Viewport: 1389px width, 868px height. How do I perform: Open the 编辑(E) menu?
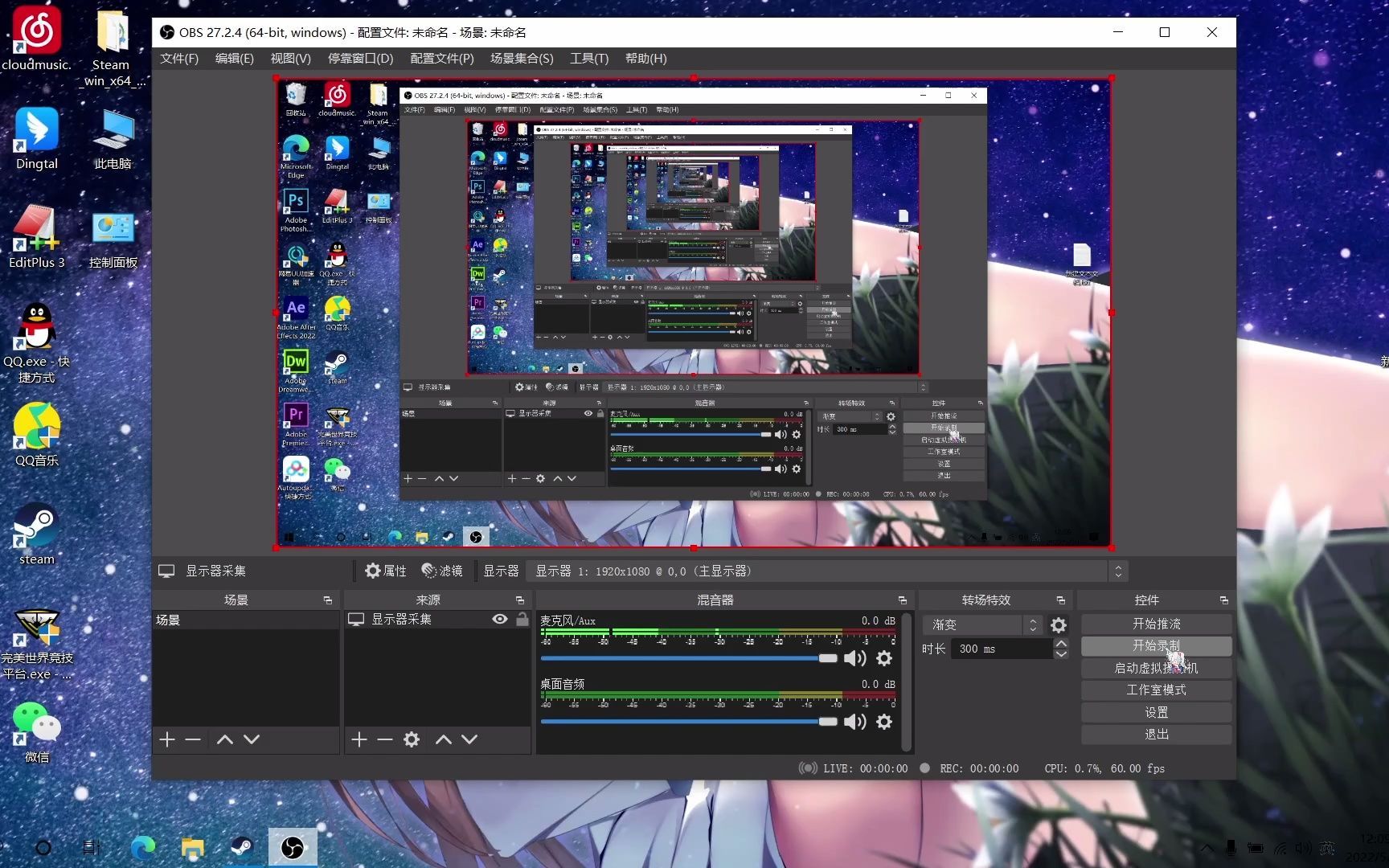[x=234, y=59]
